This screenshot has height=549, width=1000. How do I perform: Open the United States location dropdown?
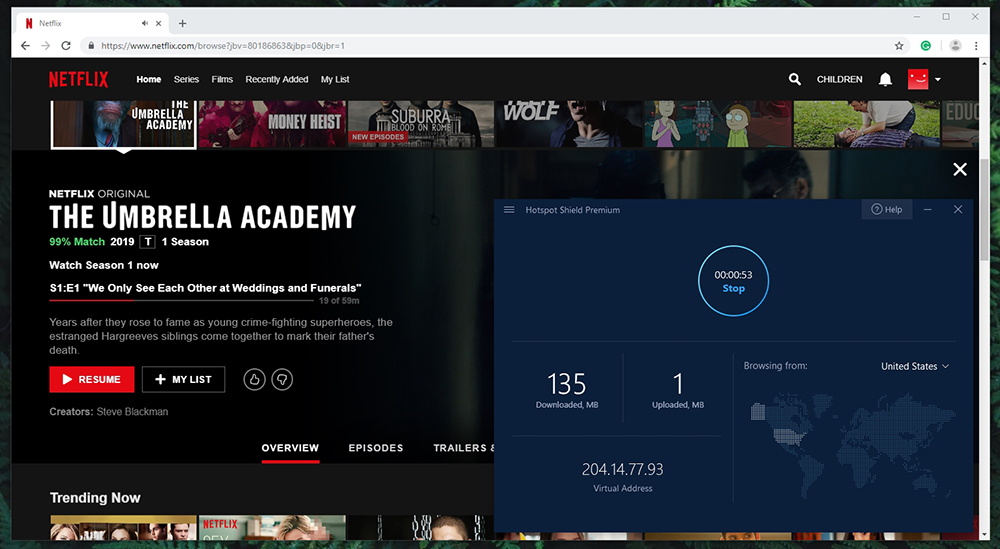[915, 366]
